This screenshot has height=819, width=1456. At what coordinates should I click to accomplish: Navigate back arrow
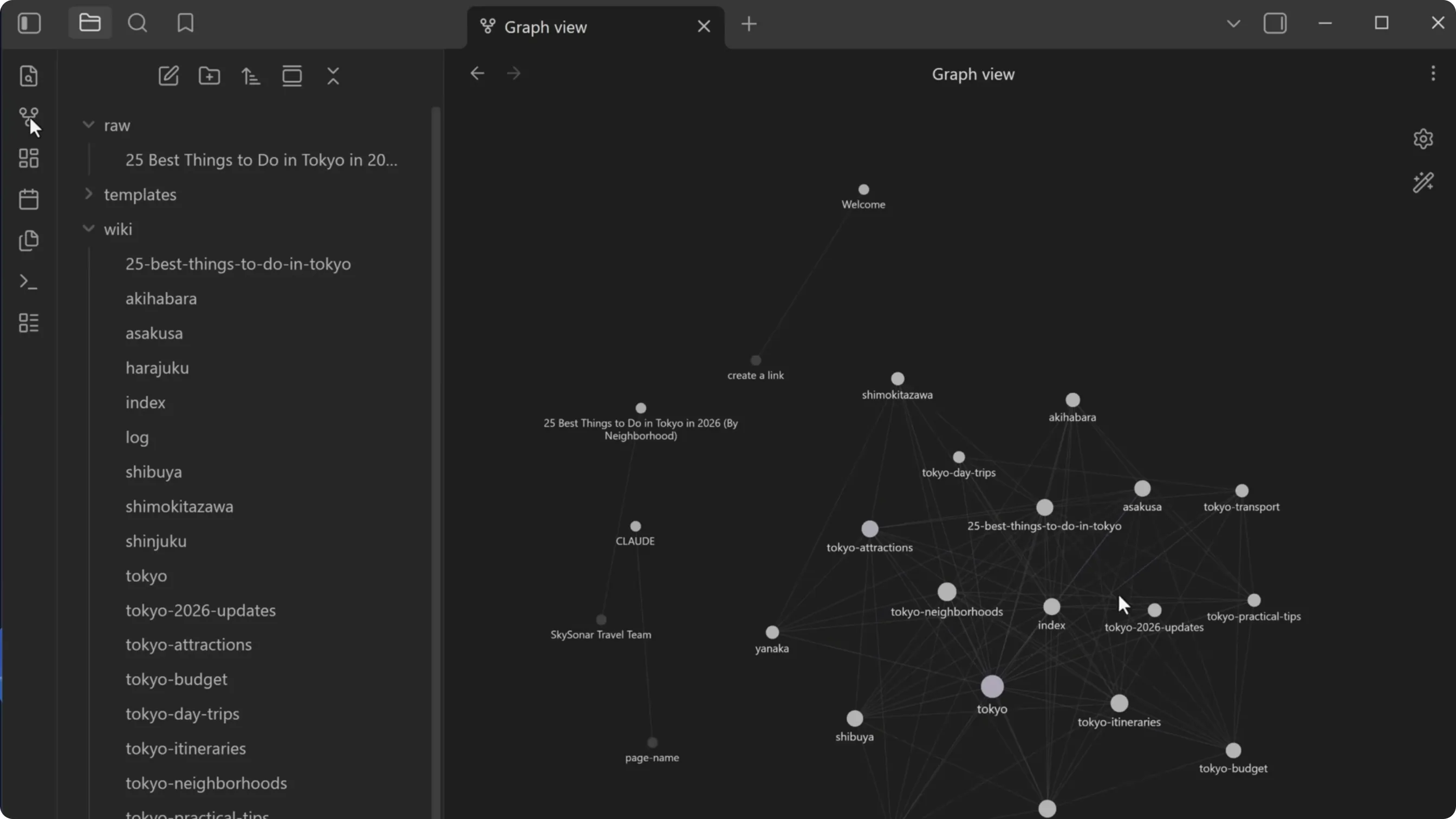(478, 74)
